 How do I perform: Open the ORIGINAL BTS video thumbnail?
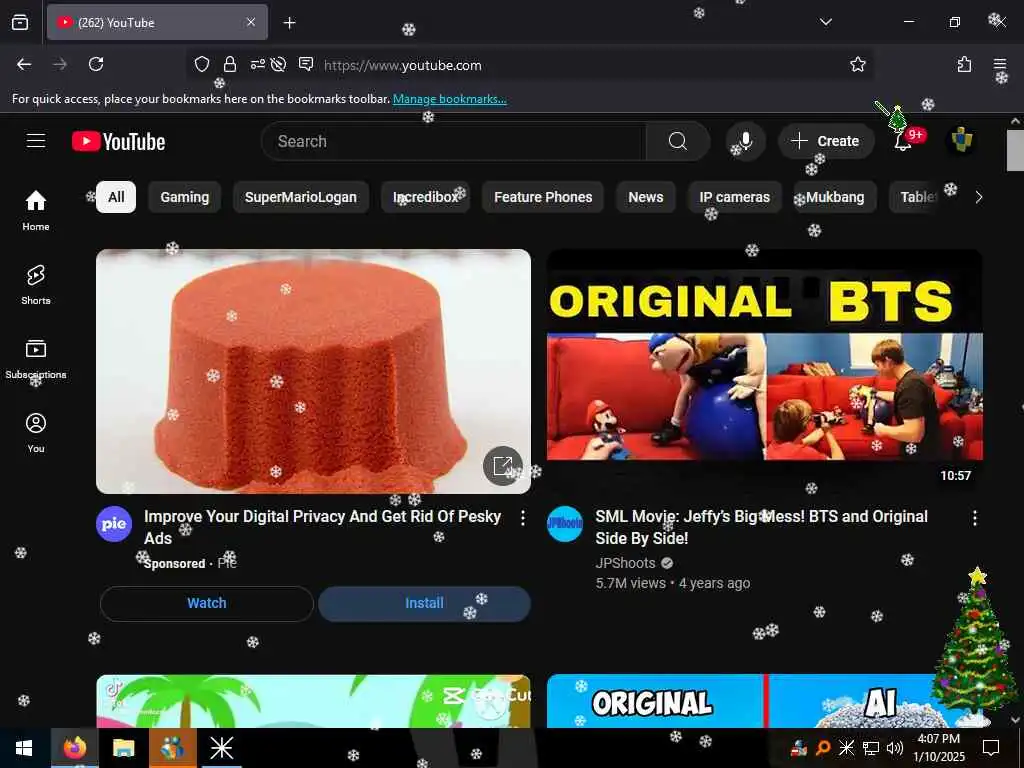pyautogui.click(x=765, y=371)
